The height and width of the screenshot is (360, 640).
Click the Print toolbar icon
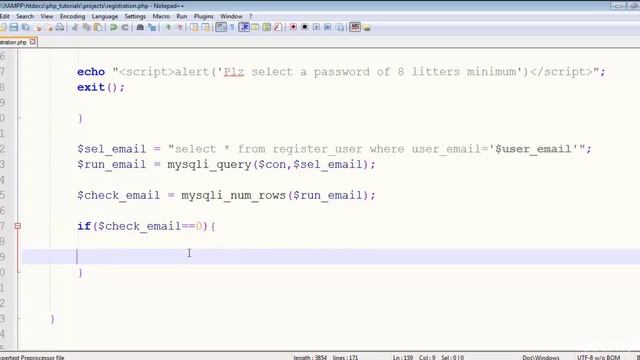(60, 27)
